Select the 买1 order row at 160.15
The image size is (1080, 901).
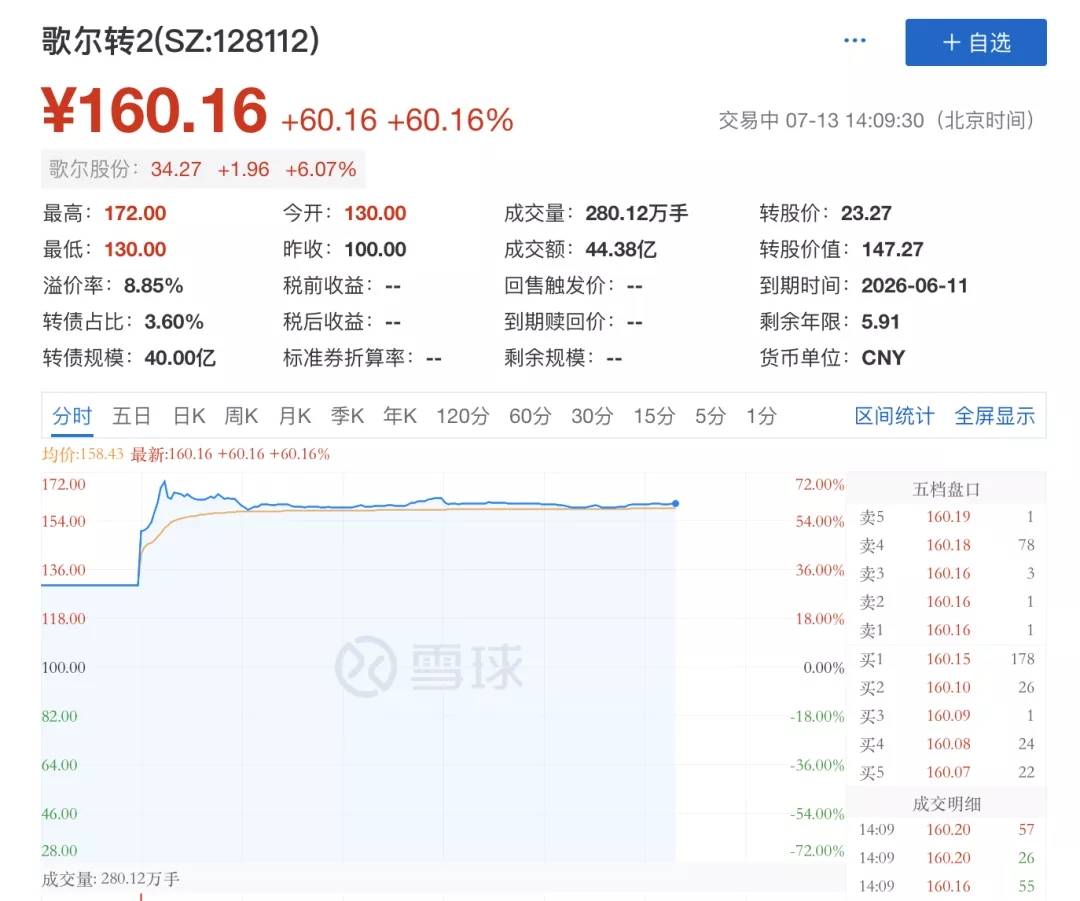pos(947,659)
